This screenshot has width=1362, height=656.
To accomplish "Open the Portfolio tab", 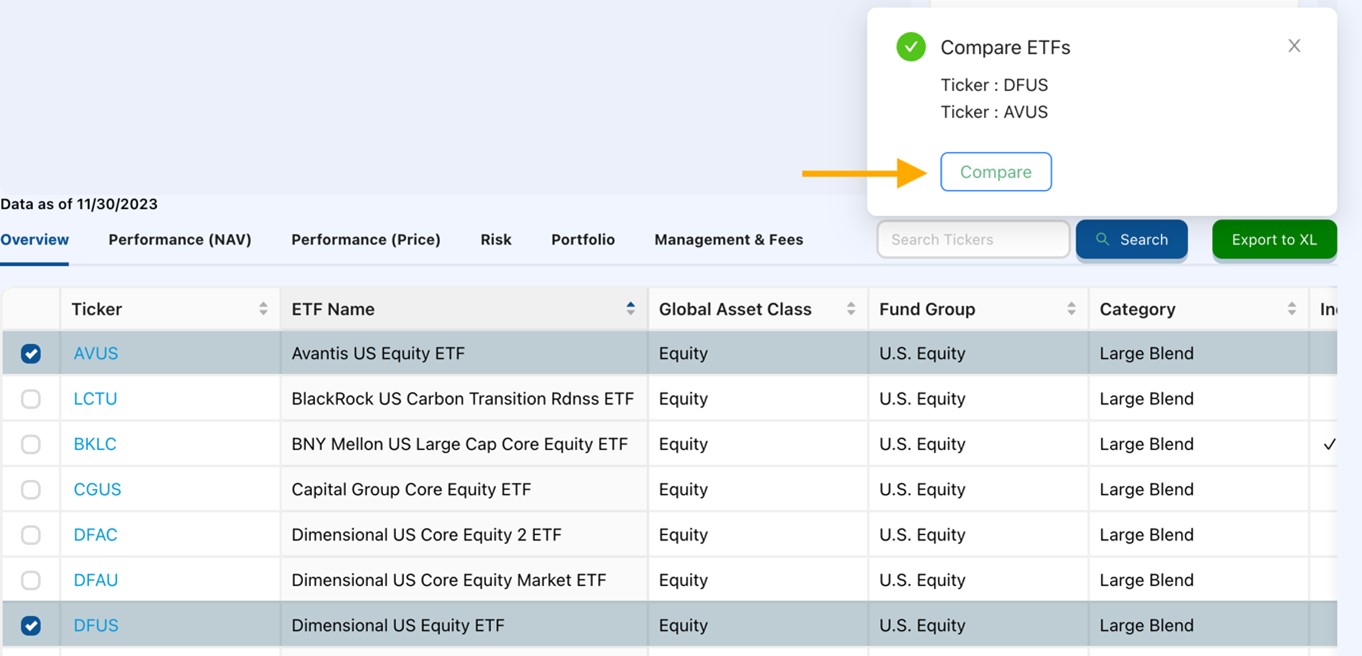I will 583,240.
